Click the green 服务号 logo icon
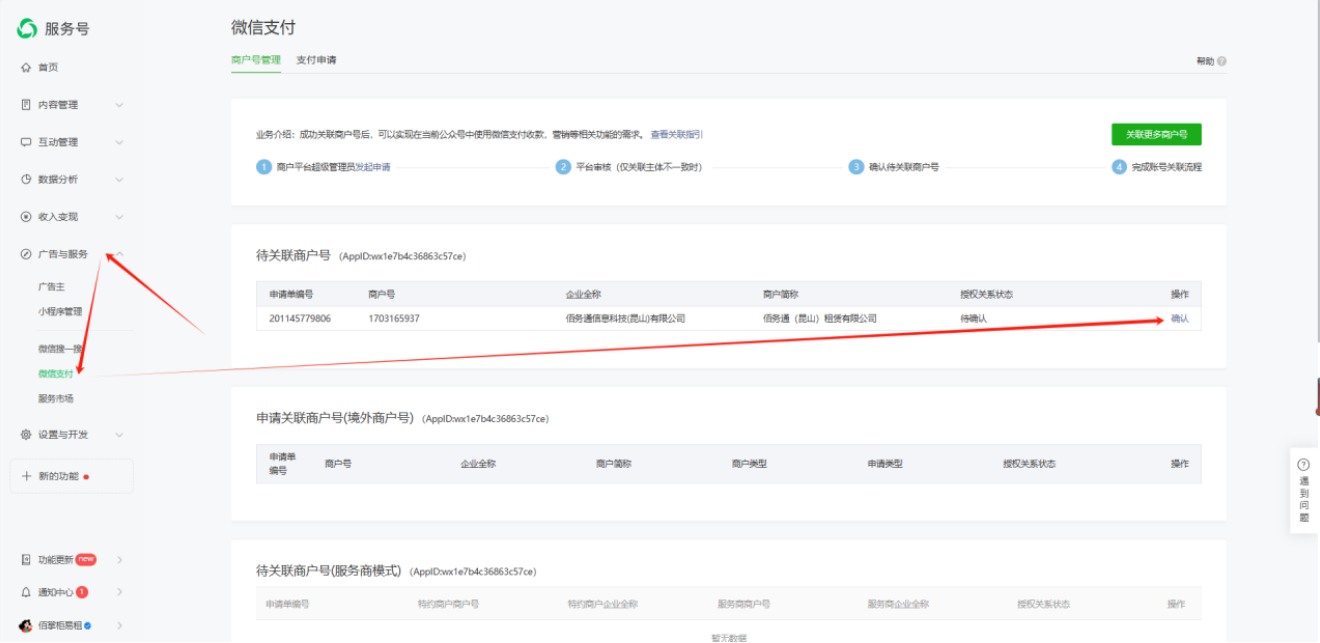Viewport: 1320px width, 643px height. coord(27,29)
